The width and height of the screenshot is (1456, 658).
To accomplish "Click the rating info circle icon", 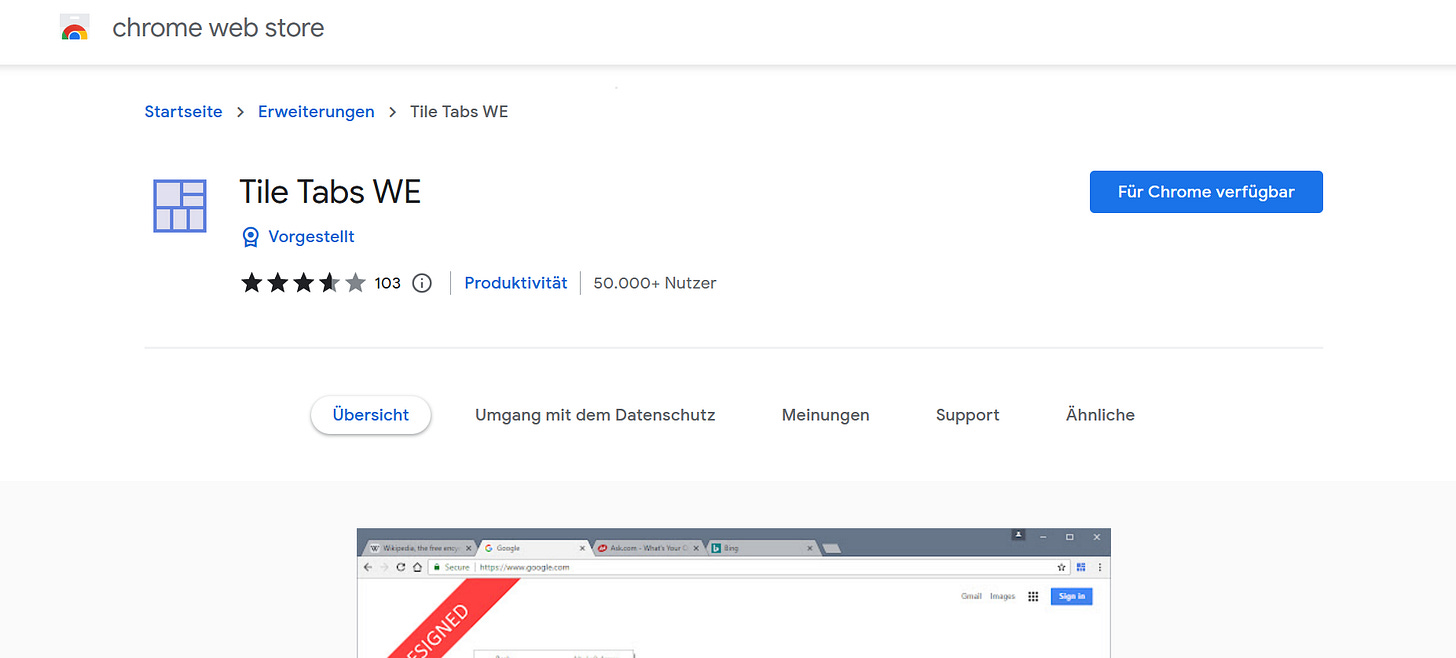I will coord(422,283).
